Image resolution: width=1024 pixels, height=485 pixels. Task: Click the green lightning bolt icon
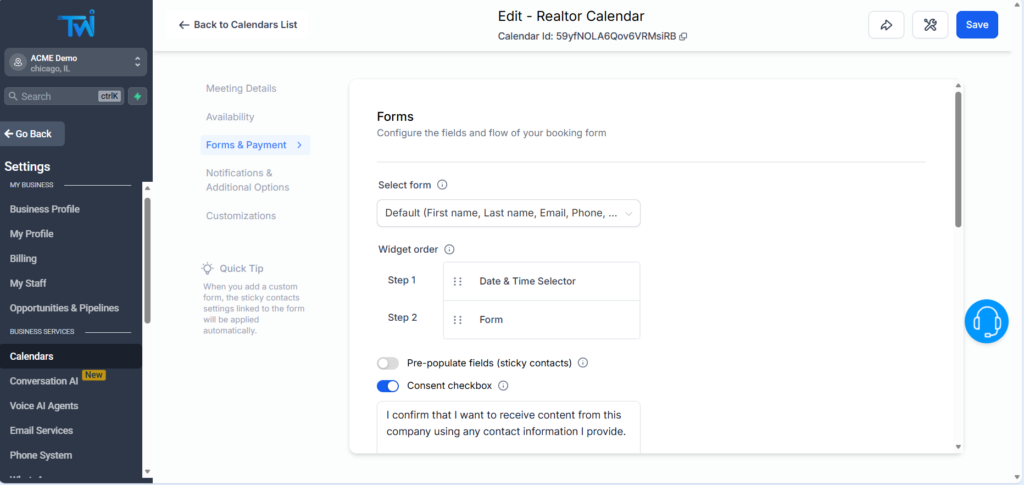[137, 96]
